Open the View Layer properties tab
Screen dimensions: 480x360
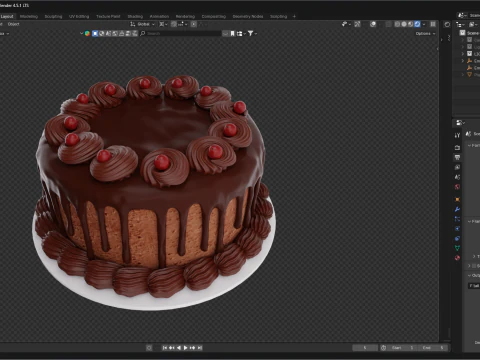(457, 167)
